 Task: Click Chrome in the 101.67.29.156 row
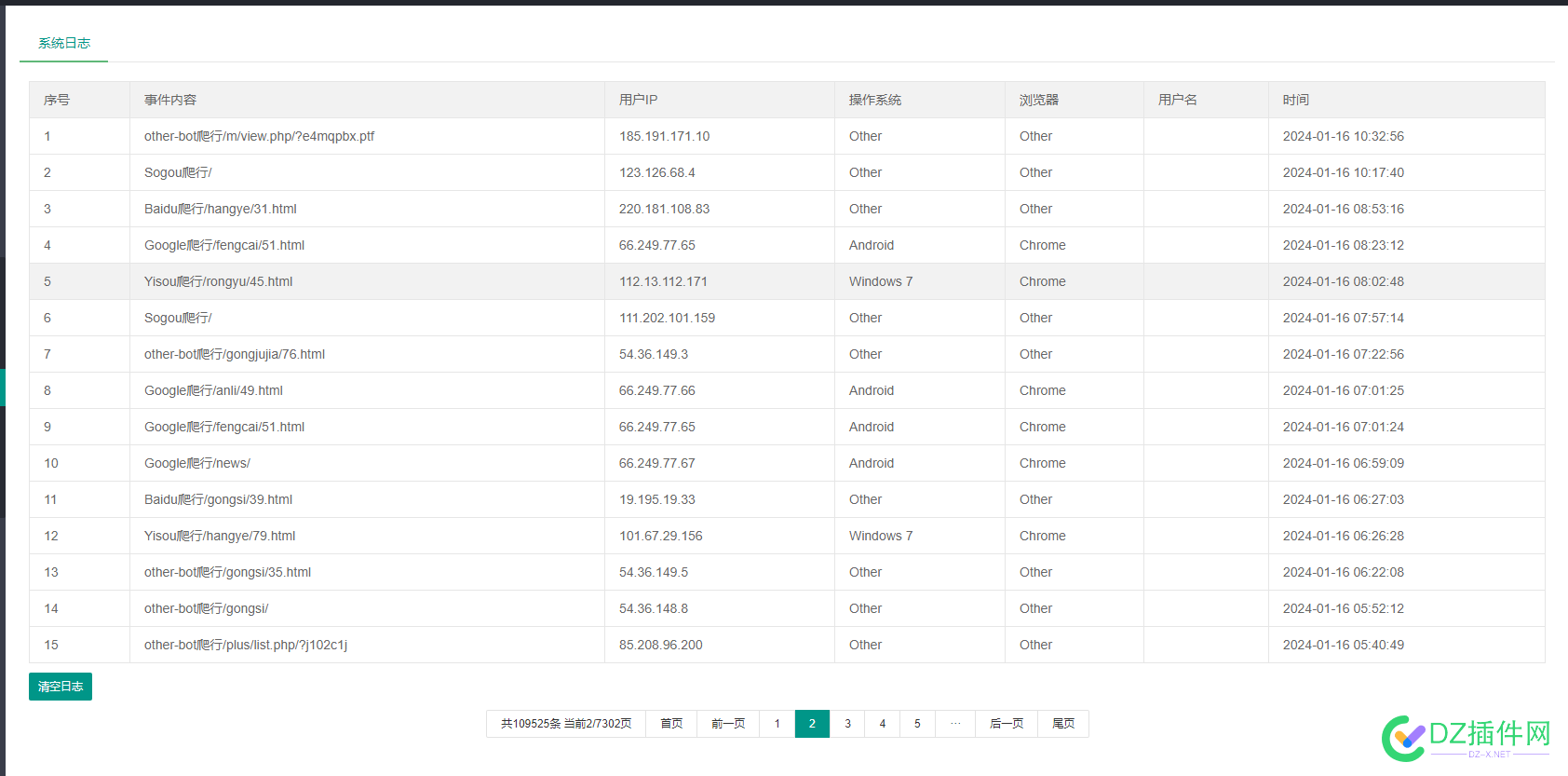point(1043,536)
